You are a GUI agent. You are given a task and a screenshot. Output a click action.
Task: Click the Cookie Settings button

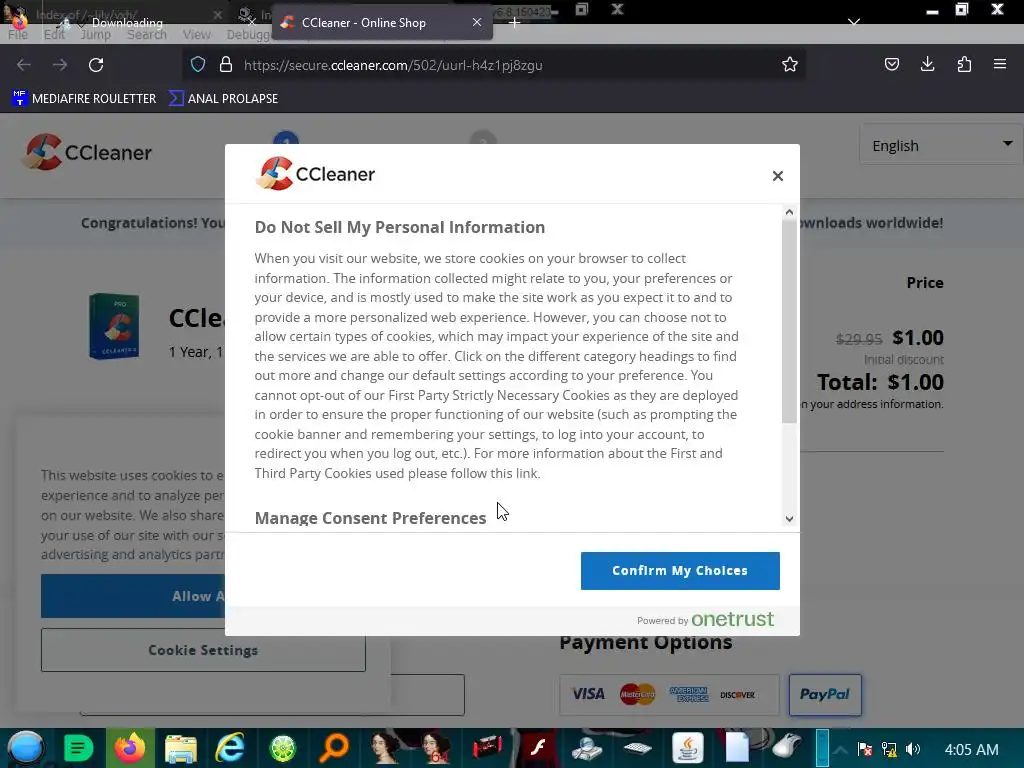point(203,650)
